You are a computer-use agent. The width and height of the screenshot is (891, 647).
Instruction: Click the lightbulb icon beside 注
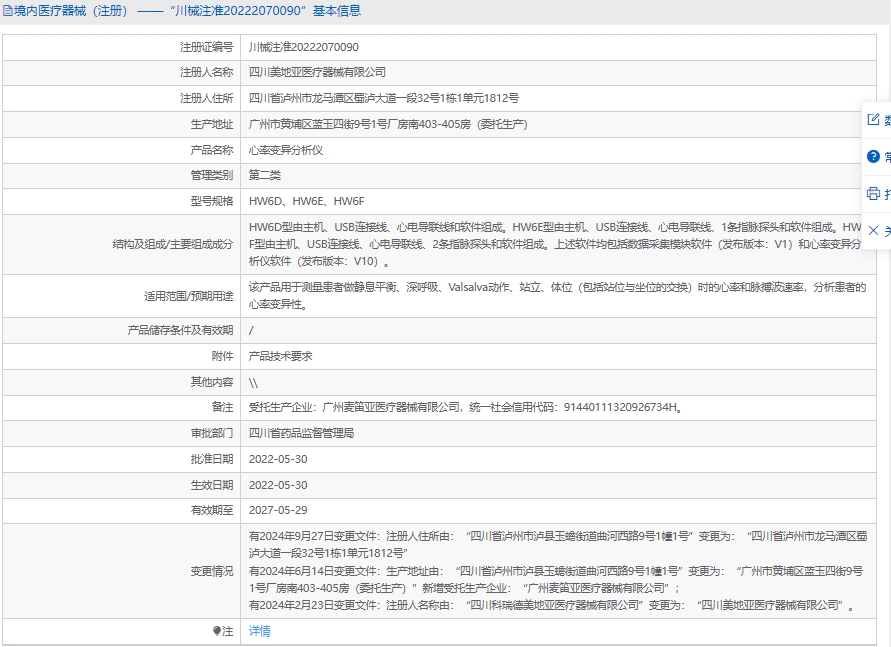pos(216,631)
